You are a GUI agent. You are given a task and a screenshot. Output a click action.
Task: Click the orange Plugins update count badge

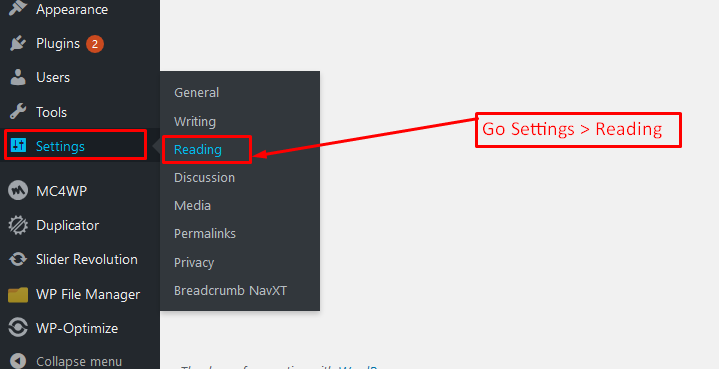[x=95, y=44]
